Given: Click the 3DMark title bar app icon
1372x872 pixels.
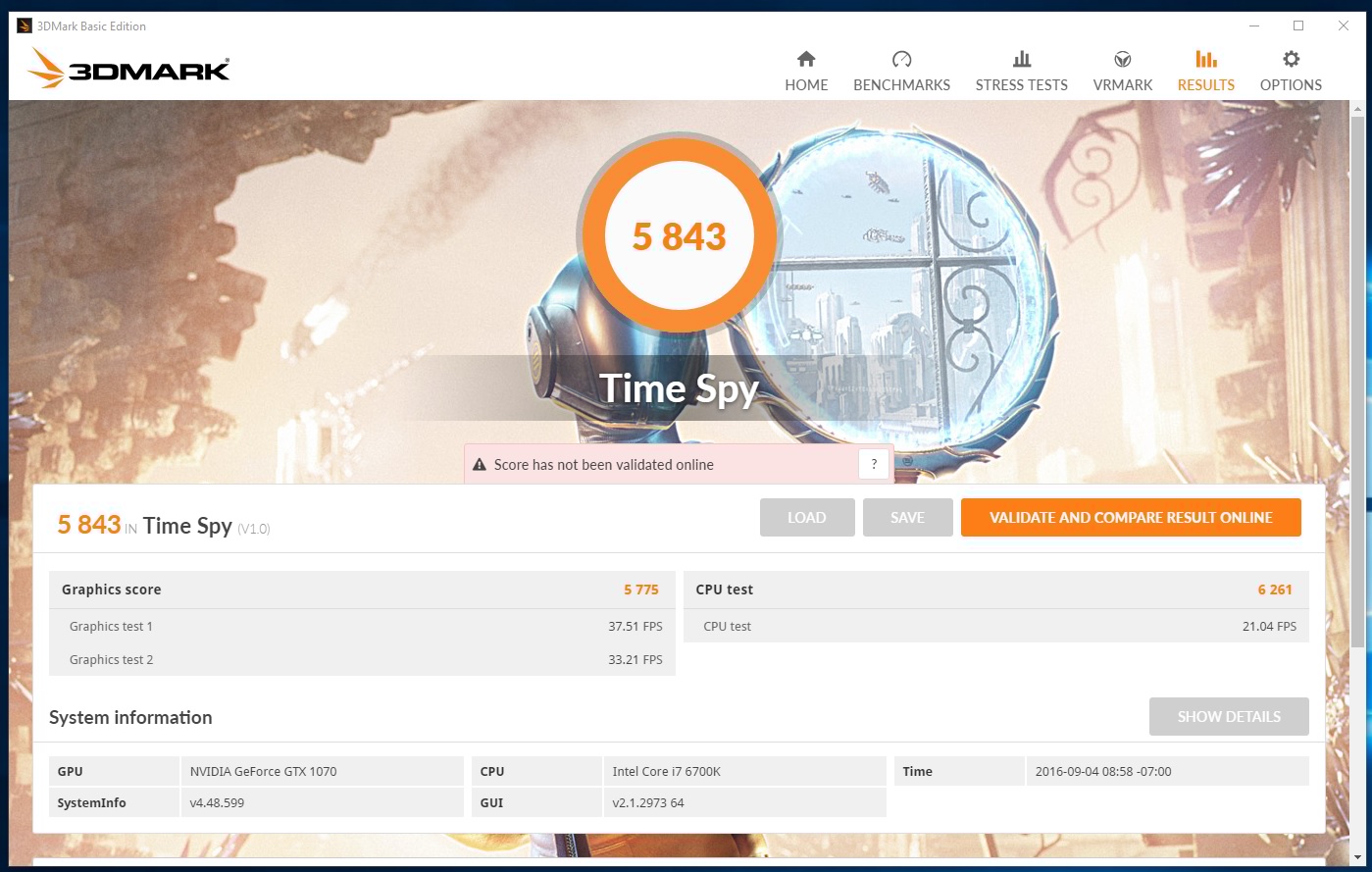Looking at the screenshot, I should (25, 26).
